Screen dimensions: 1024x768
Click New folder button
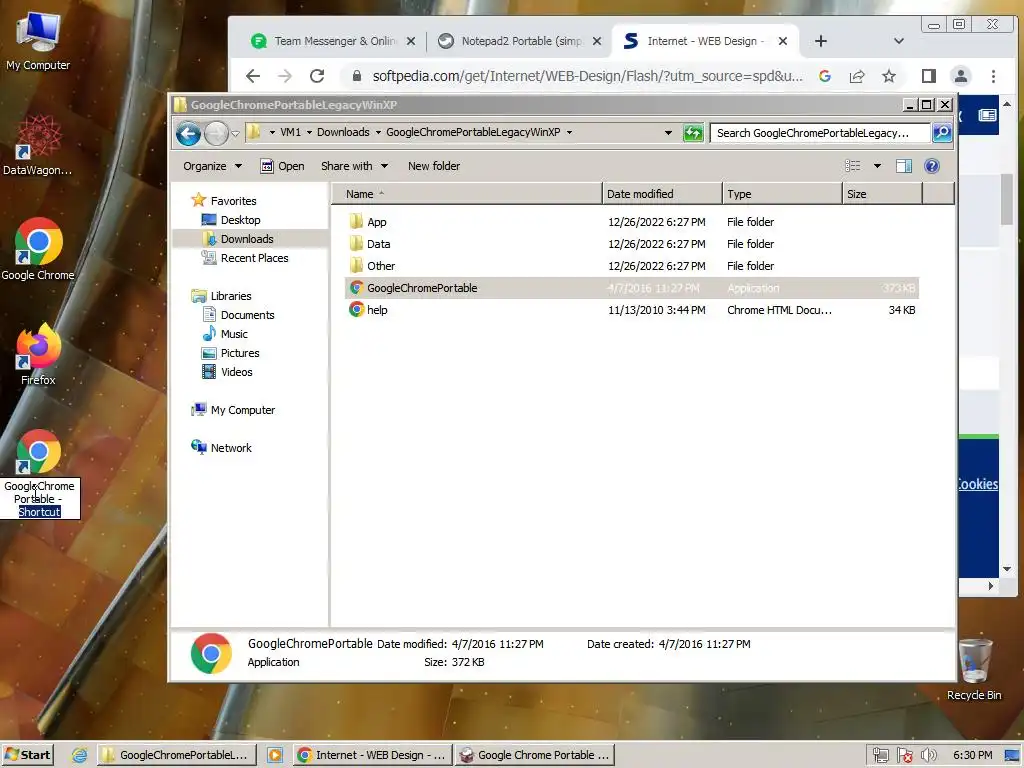pos(434,166)
